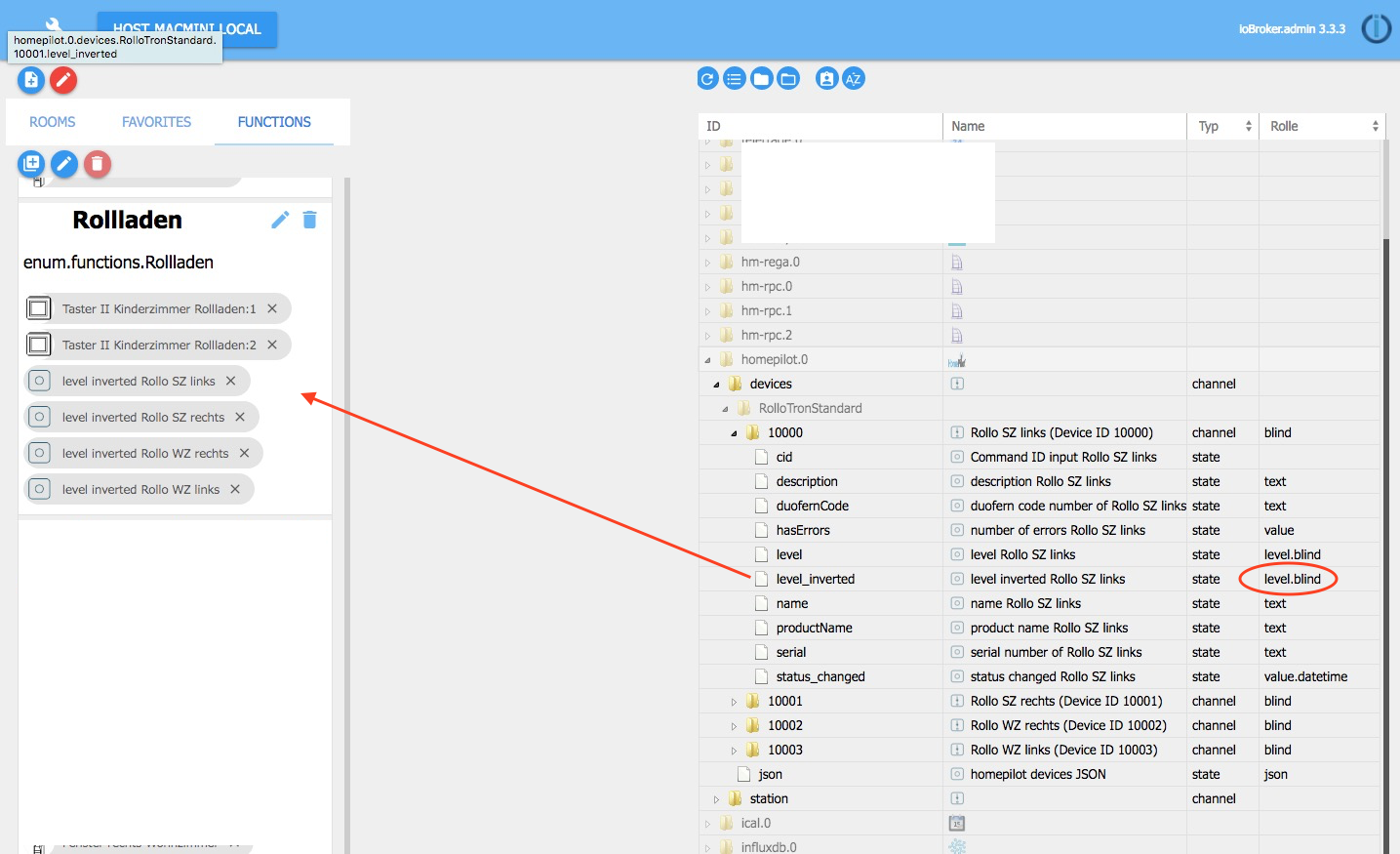Delete the Rollladen function with trash icon
The height and width of the screenshot is (854, 1400).
click(310, 220)
